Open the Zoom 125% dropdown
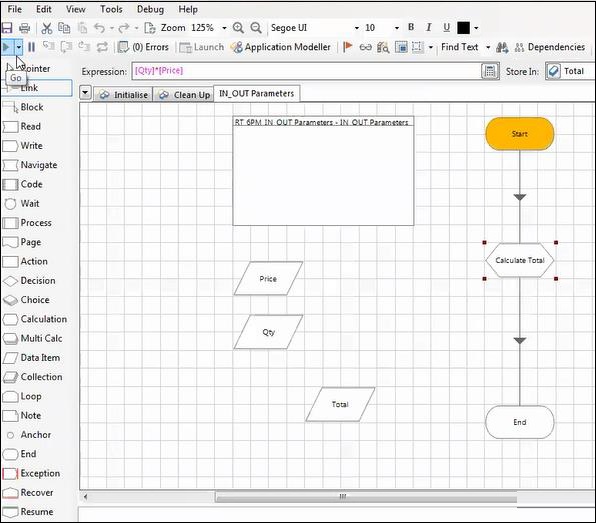Viewport: 596px width, 523px height. [x=224, y=28]
